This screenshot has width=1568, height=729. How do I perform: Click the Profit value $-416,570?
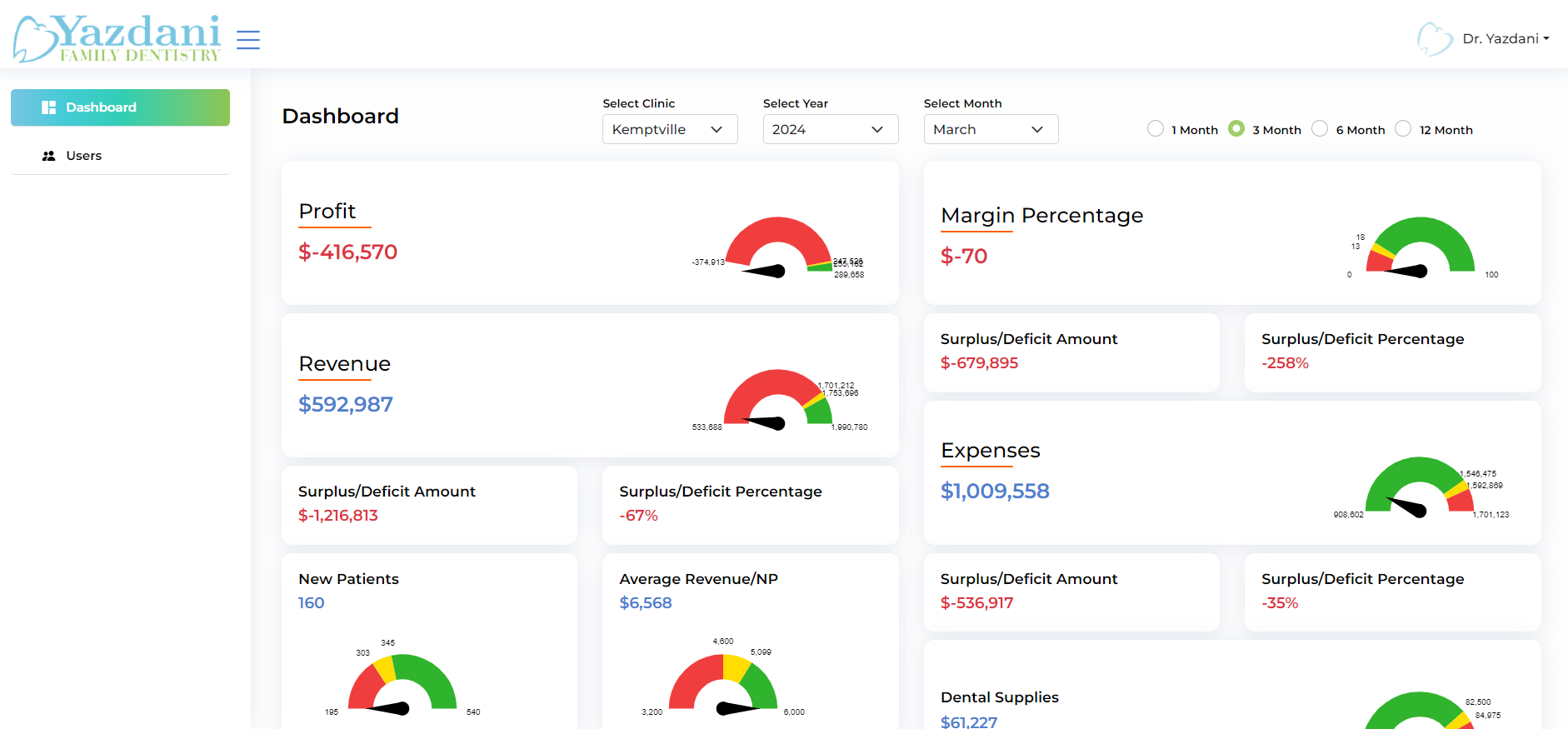pos(347,252)
